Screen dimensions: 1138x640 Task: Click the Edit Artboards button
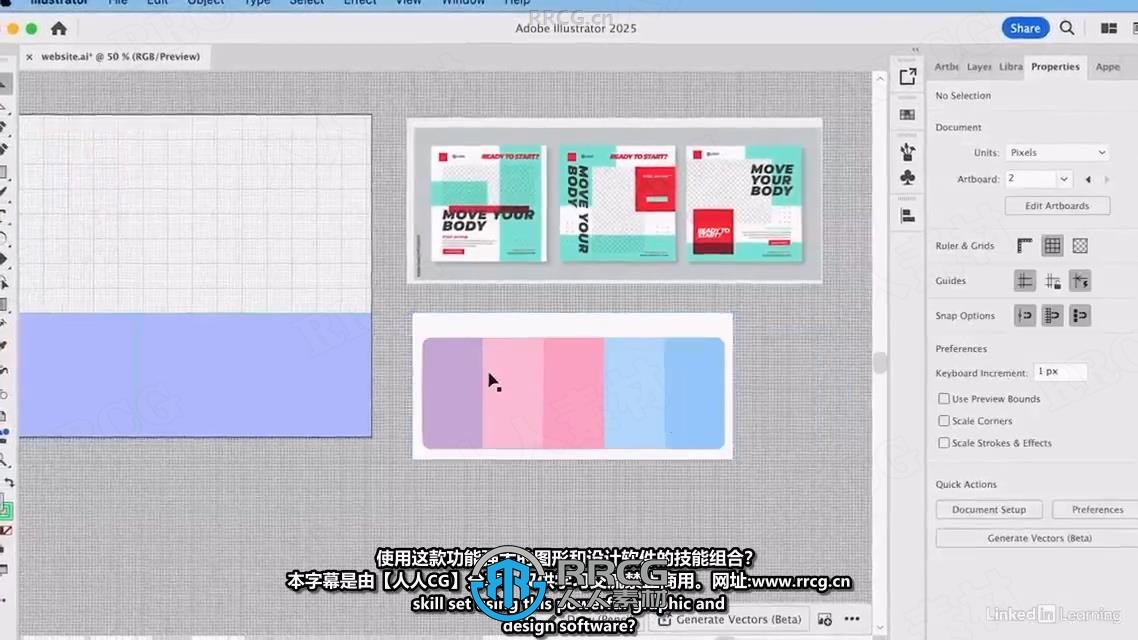point(1057,206)
